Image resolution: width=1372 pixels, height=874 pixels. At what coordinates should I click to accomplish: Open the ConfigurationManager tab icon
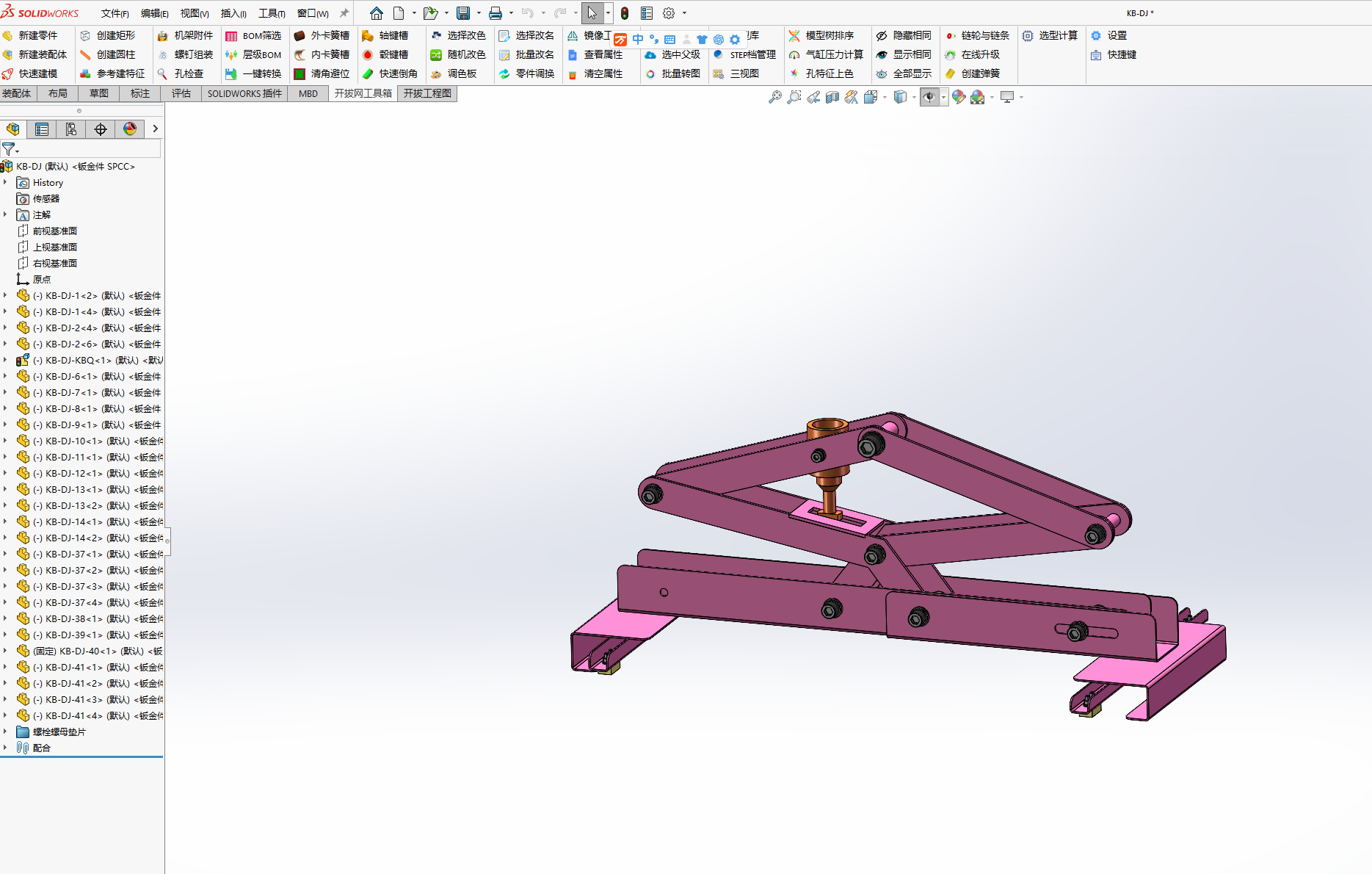71,129
